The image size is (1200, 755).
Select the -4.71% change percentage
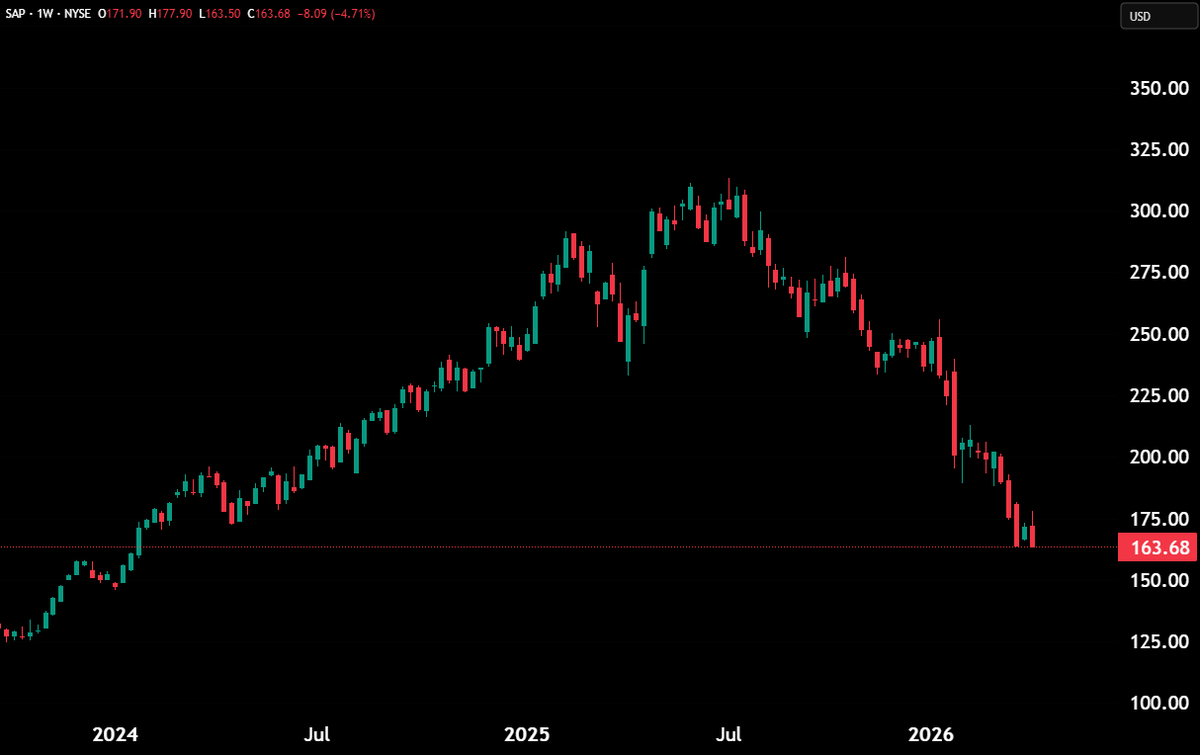[x=350, y=14]
